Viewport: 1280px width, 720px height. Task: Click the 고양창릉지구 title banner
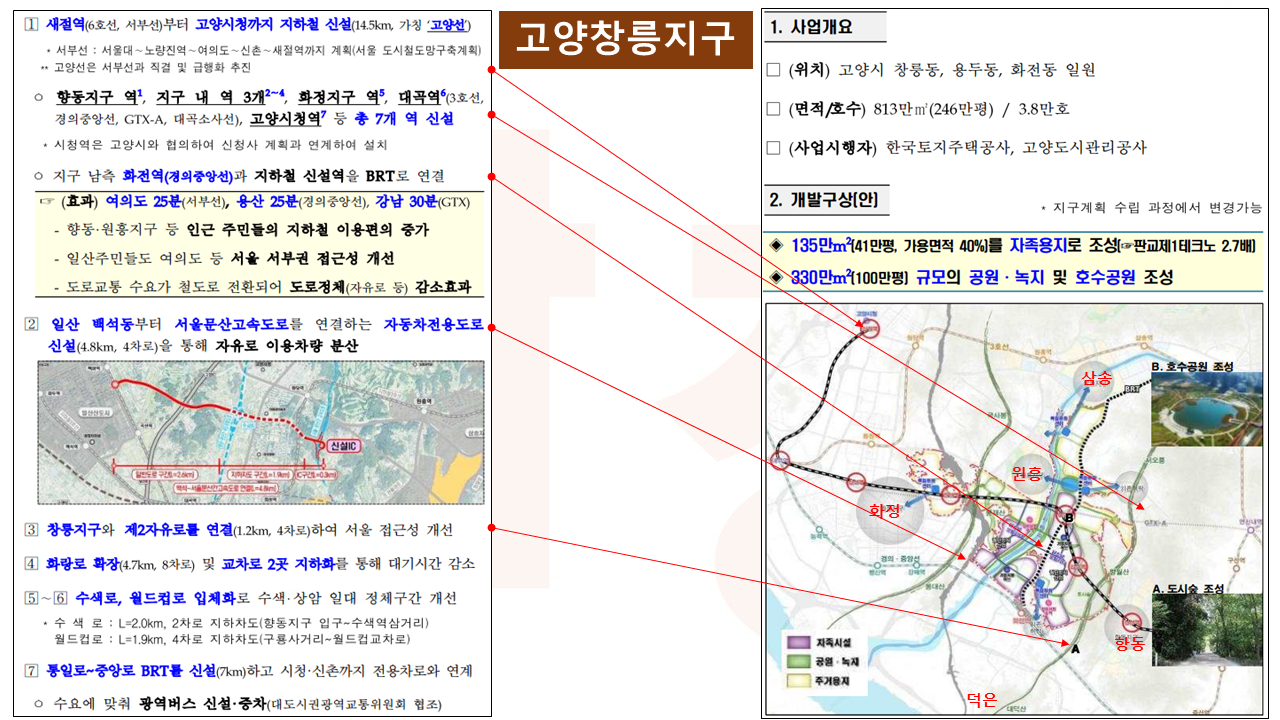(x=625, y=38)
